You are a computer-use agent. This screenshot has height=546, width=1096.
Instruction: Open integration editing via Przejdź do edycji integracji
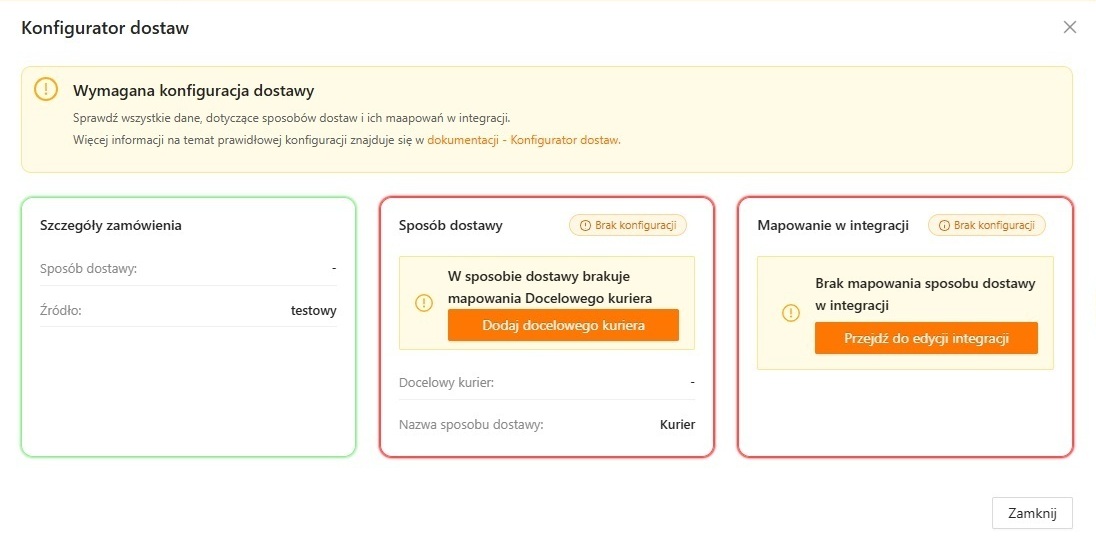tap(926, 338)
